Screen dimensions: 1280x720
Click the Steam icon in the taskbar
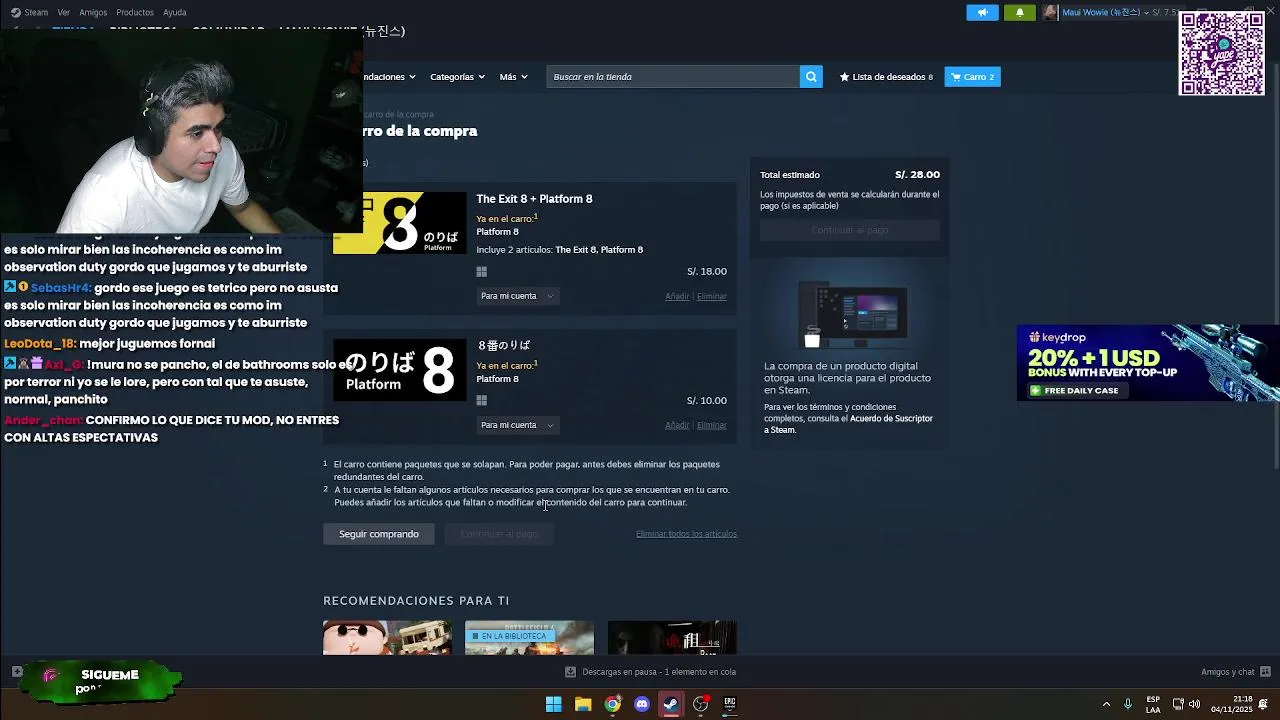pyautogui.click(x=671, y=704)
